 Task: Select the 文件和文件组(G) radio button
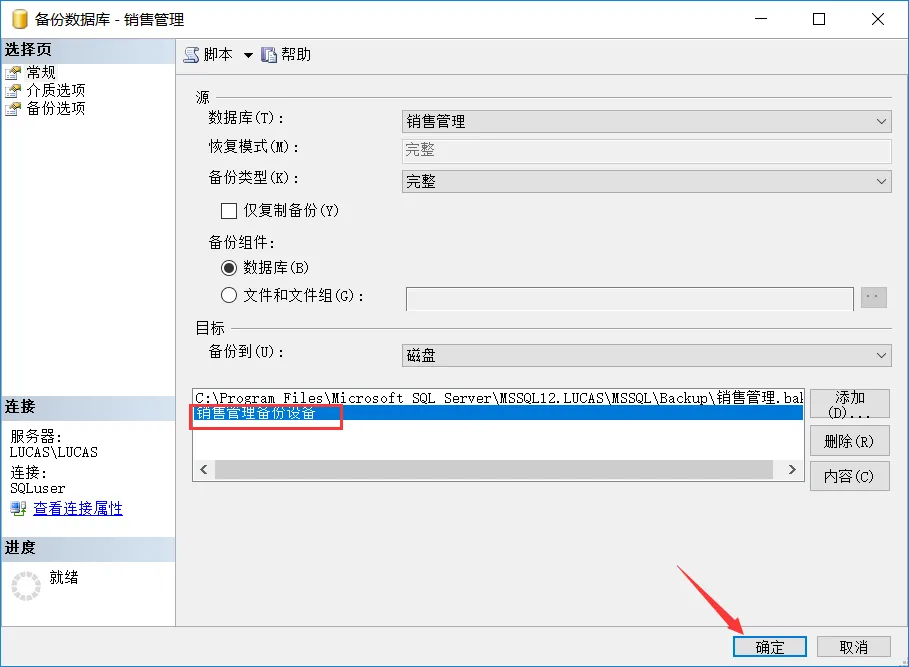click(229, 296)
